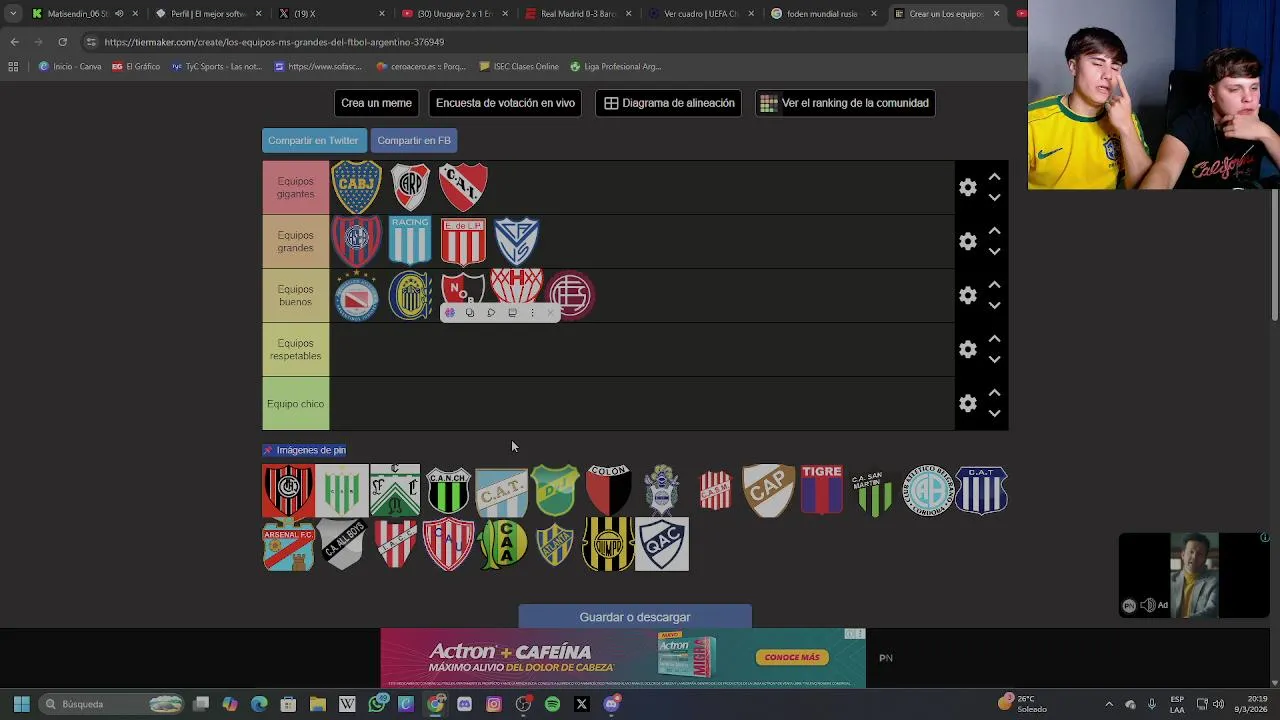Pick the Estudiantes E de LP crest
The width and height of the screenshot is (1280, 720).
pos(463,241)
